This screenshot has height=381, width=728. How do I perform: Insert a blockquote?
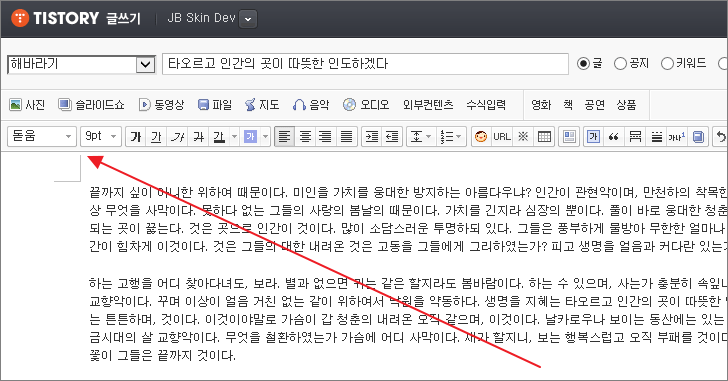614,137
